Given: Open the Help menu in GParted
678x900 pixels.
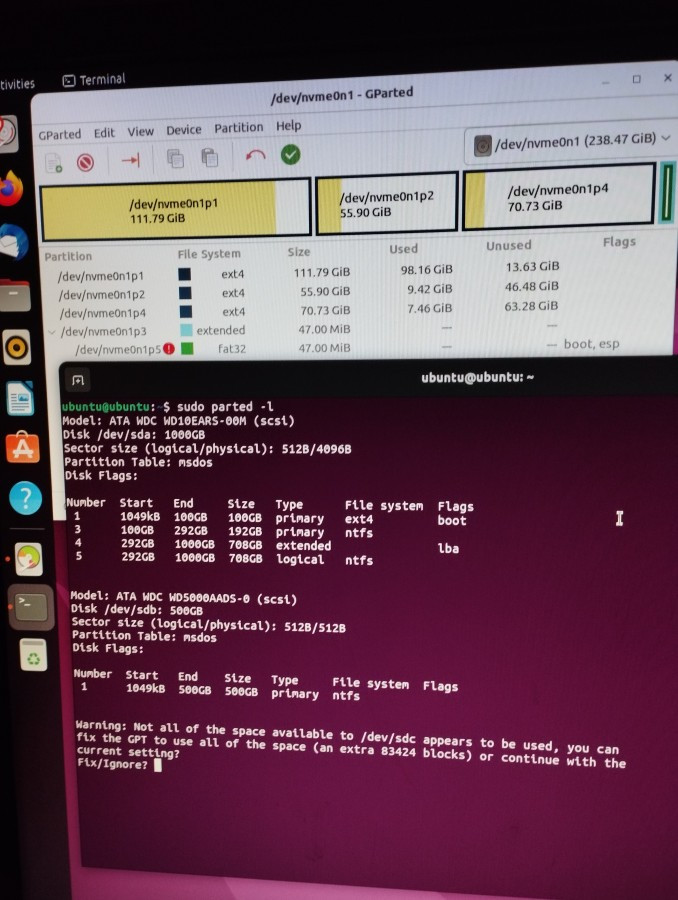Looking at the screenshot, I should tap(288, 125).
